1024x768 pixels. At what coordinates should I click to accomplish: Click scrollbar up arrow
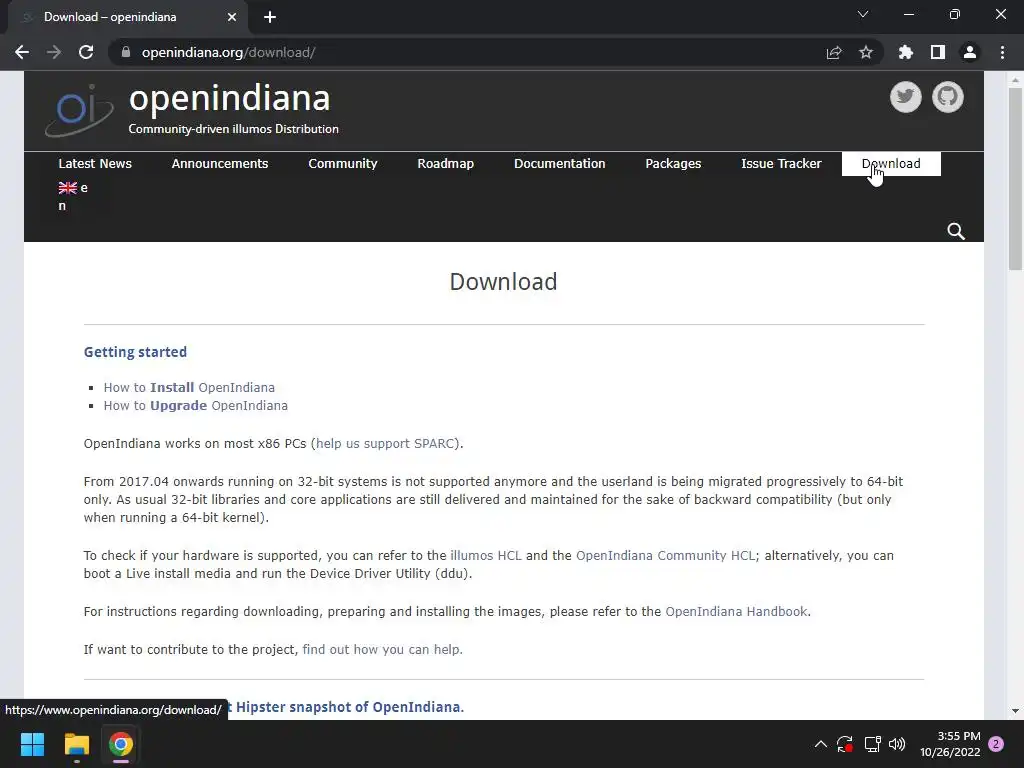pyautogui.click(x=1015, y=80)
